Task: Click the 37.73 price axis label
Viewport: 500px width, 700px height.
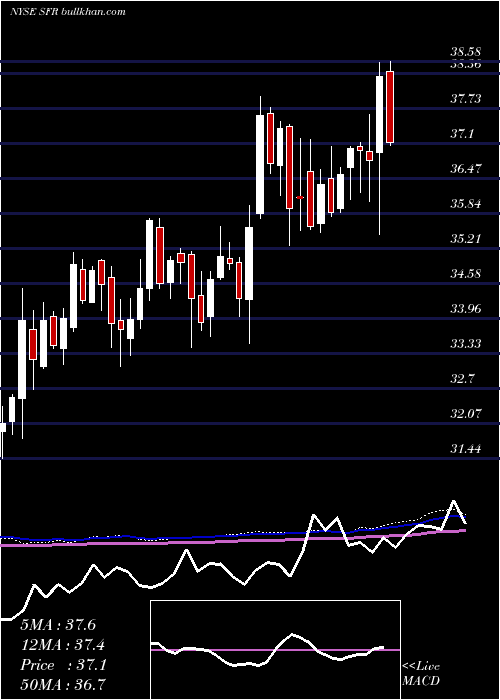Action: click(x=466, y=99)
